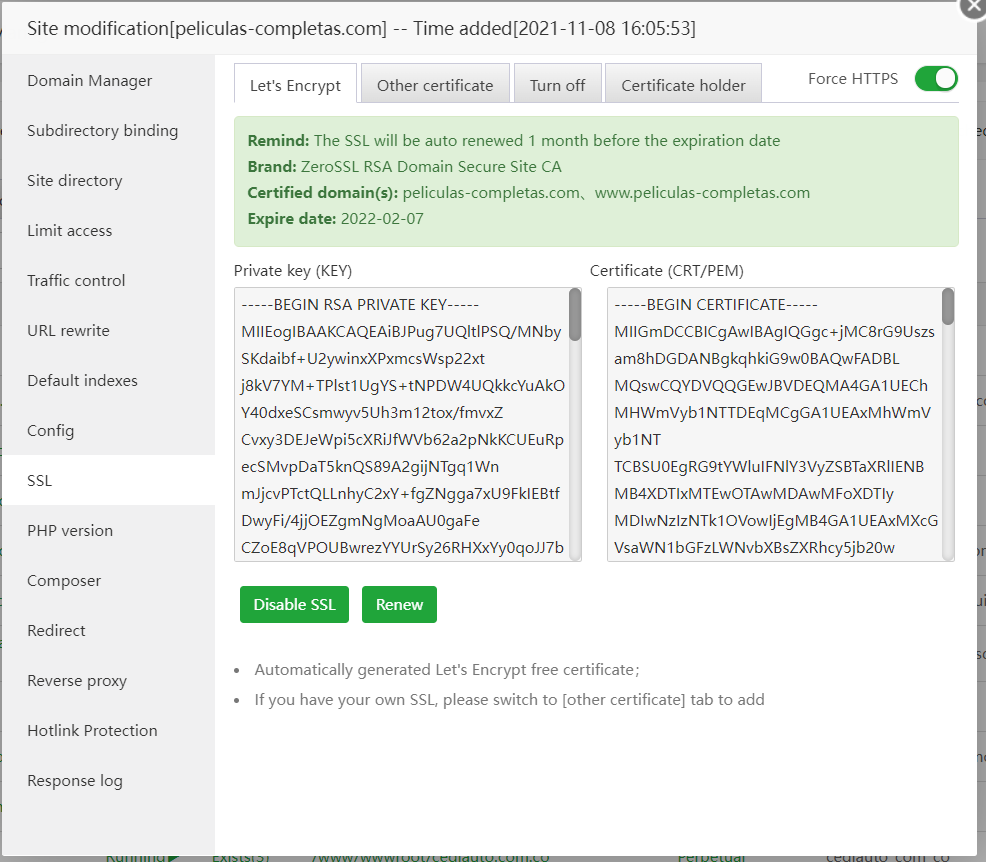Click the Private key (KEY) label
Viewport: 986px width, 862px height.
point(293,271)
